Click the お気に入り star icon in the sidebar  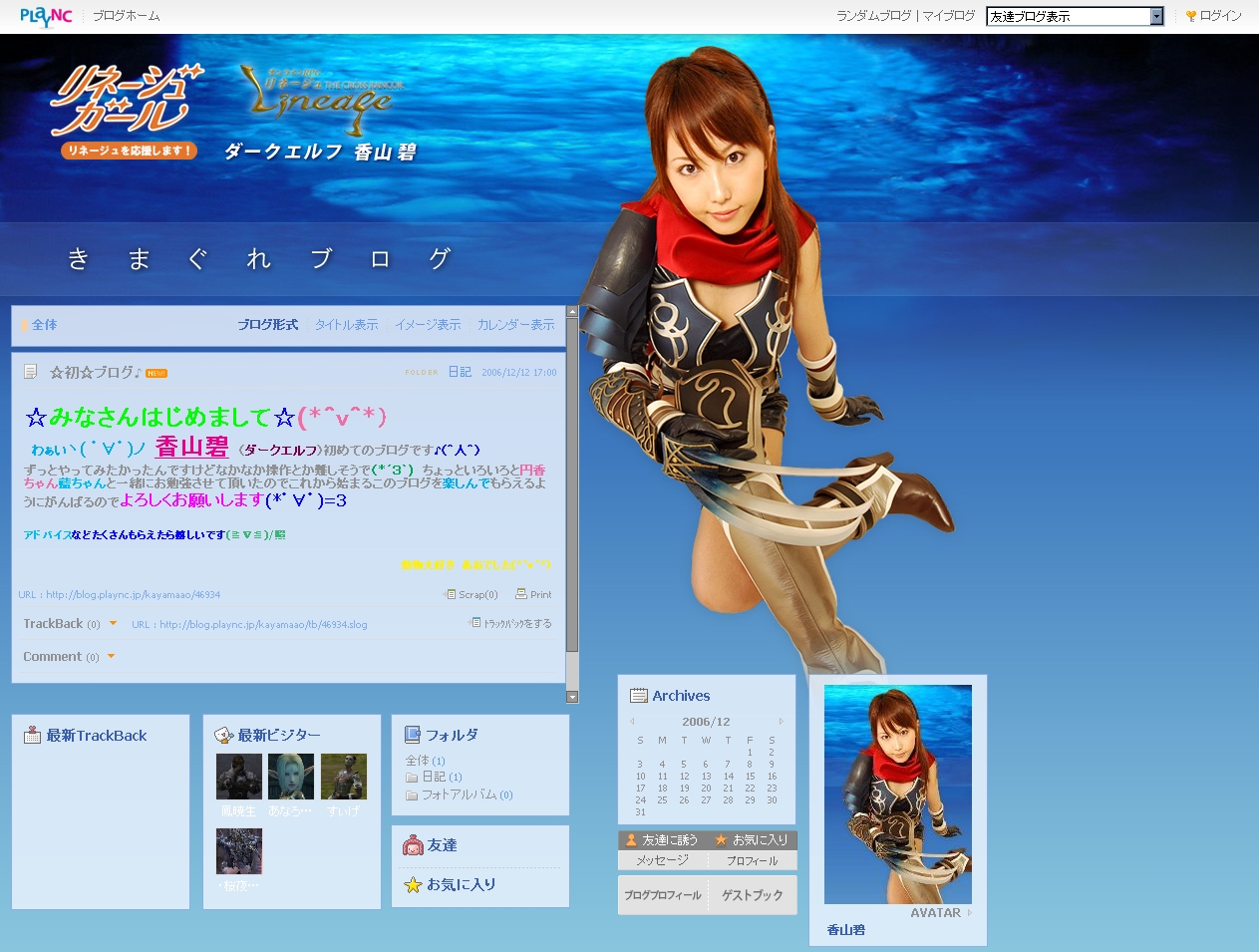[x=413, y=885]
